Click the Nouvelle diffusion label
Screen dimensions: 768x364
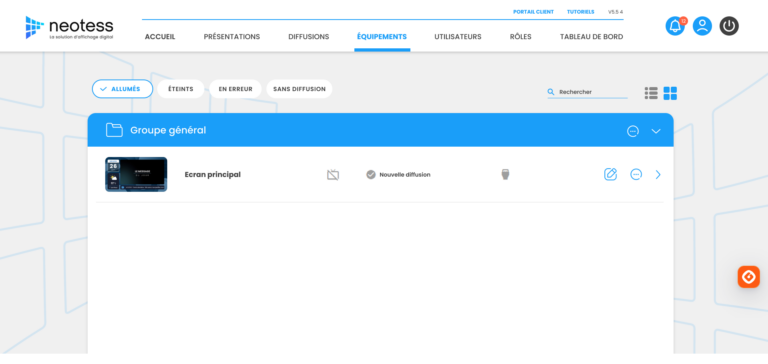pyautogui.click(x=405, y=175)
